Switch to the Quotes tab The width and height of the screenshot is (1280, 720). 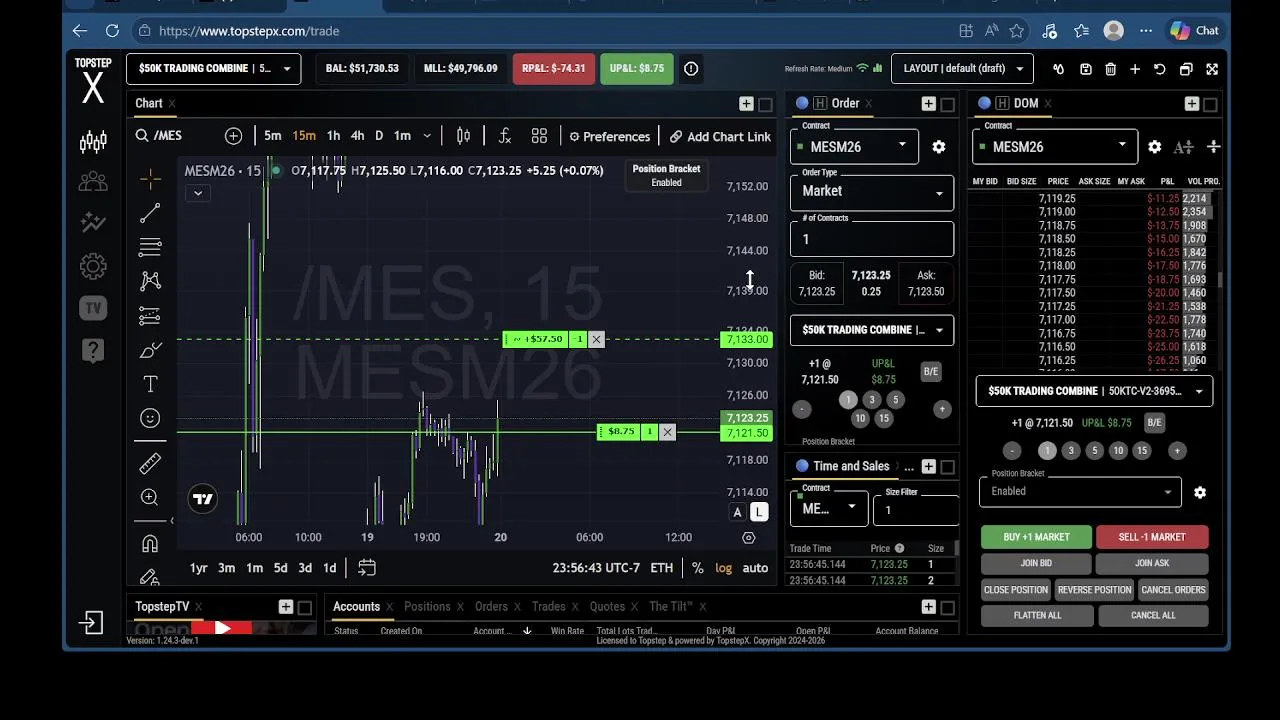pos(607,606)
